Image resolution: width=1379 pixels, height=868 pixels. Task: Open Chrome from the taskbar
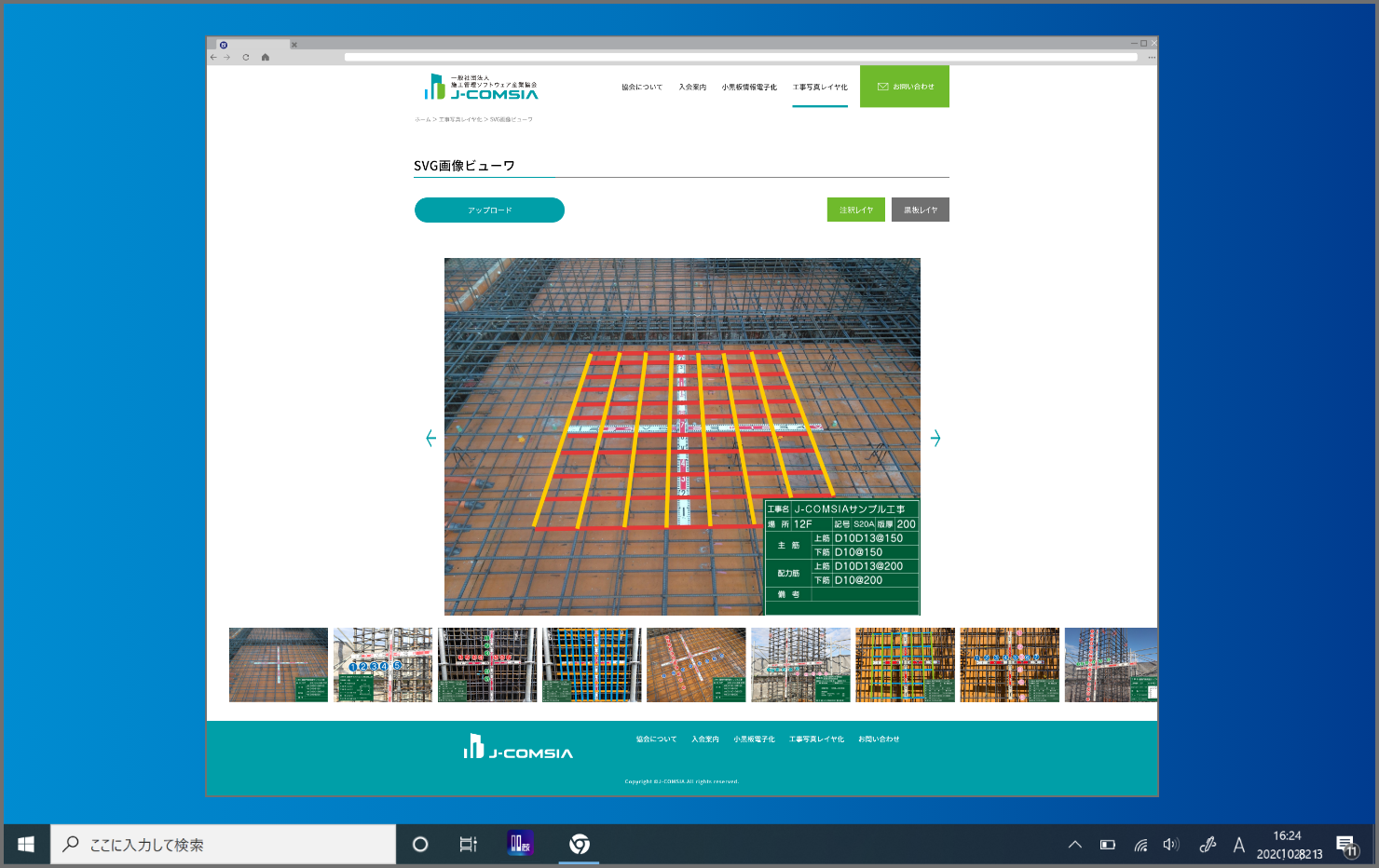pyautogui.click(x=579, y=844)
